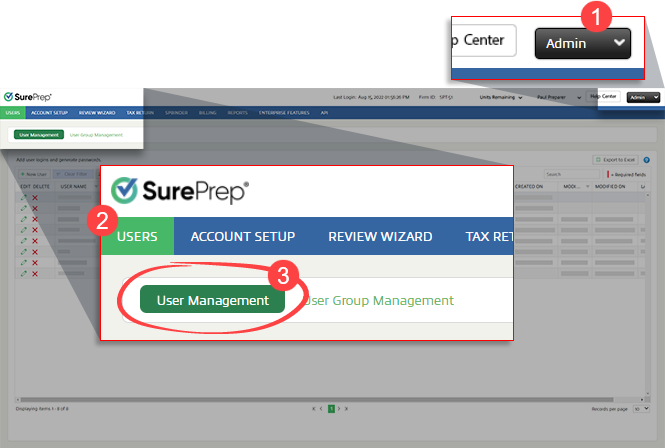This screenshot has width=665, height=448.
Task: Click the "Displaying items 1 - 8 of 8" text
Action: (x=42, y=409)
